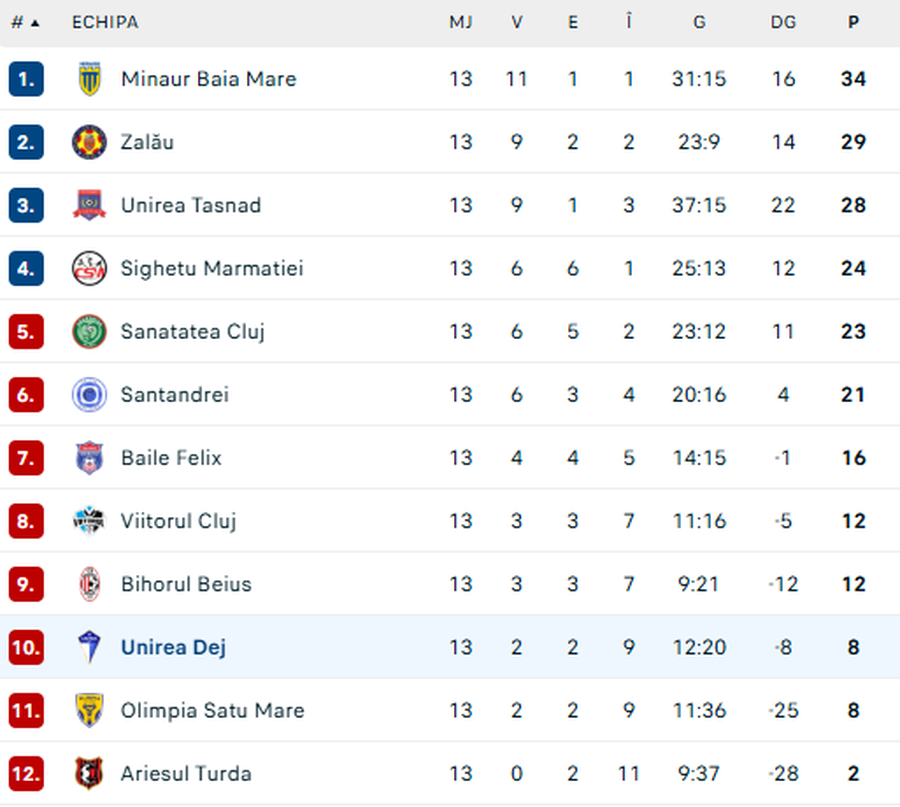
Task: Click the Ariesul Turda club crest
Action: [x=90, y=773]
